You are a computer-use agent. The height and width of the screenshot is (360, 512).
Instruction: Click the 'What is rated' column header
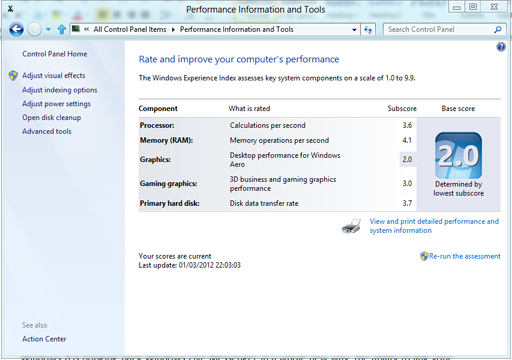[x=249, y=109]
